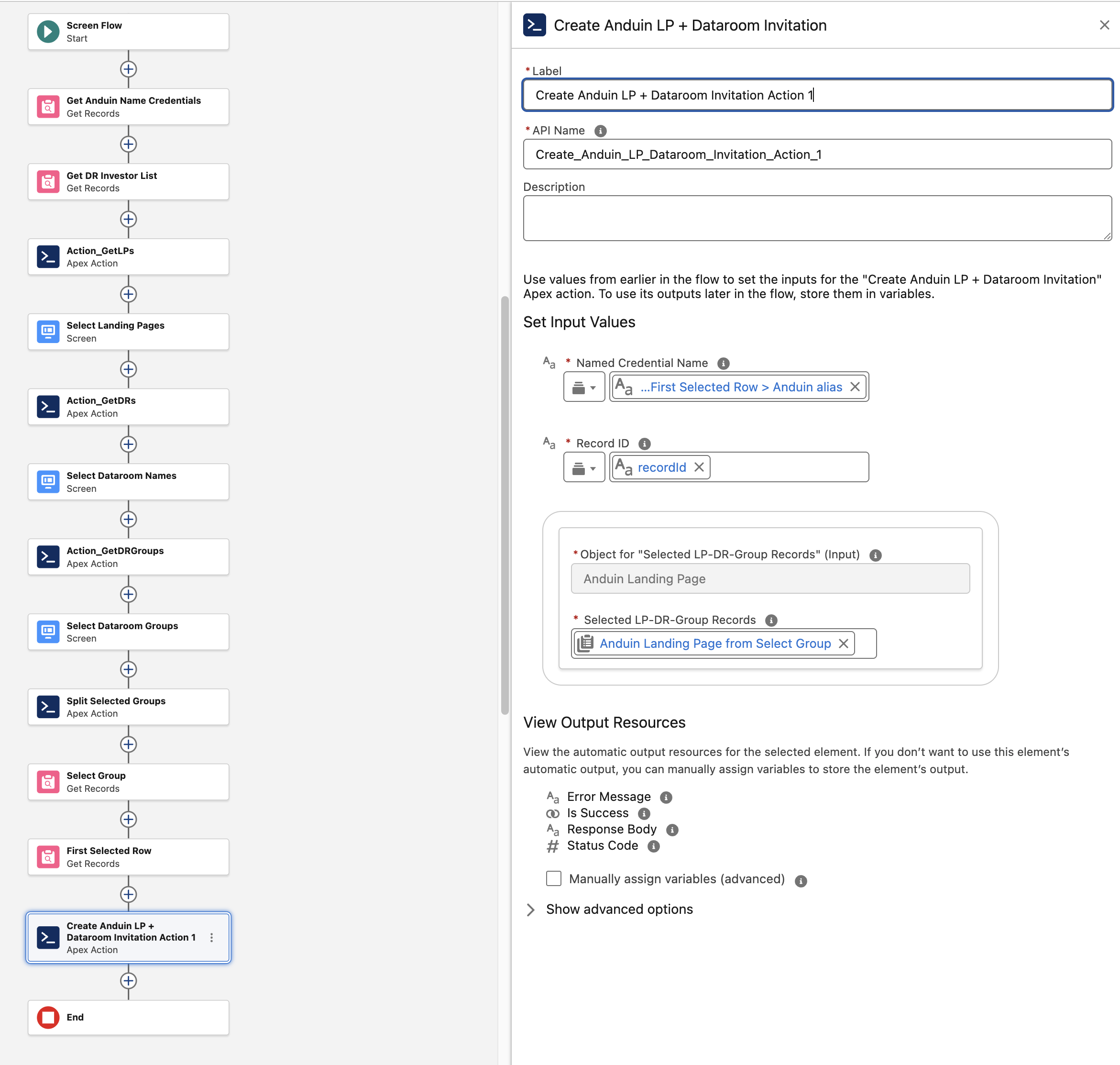This screenshot has width=1120, height=1065.
Task: Click the Get DR Investor List records icon
Action: (x=48, y=182)
